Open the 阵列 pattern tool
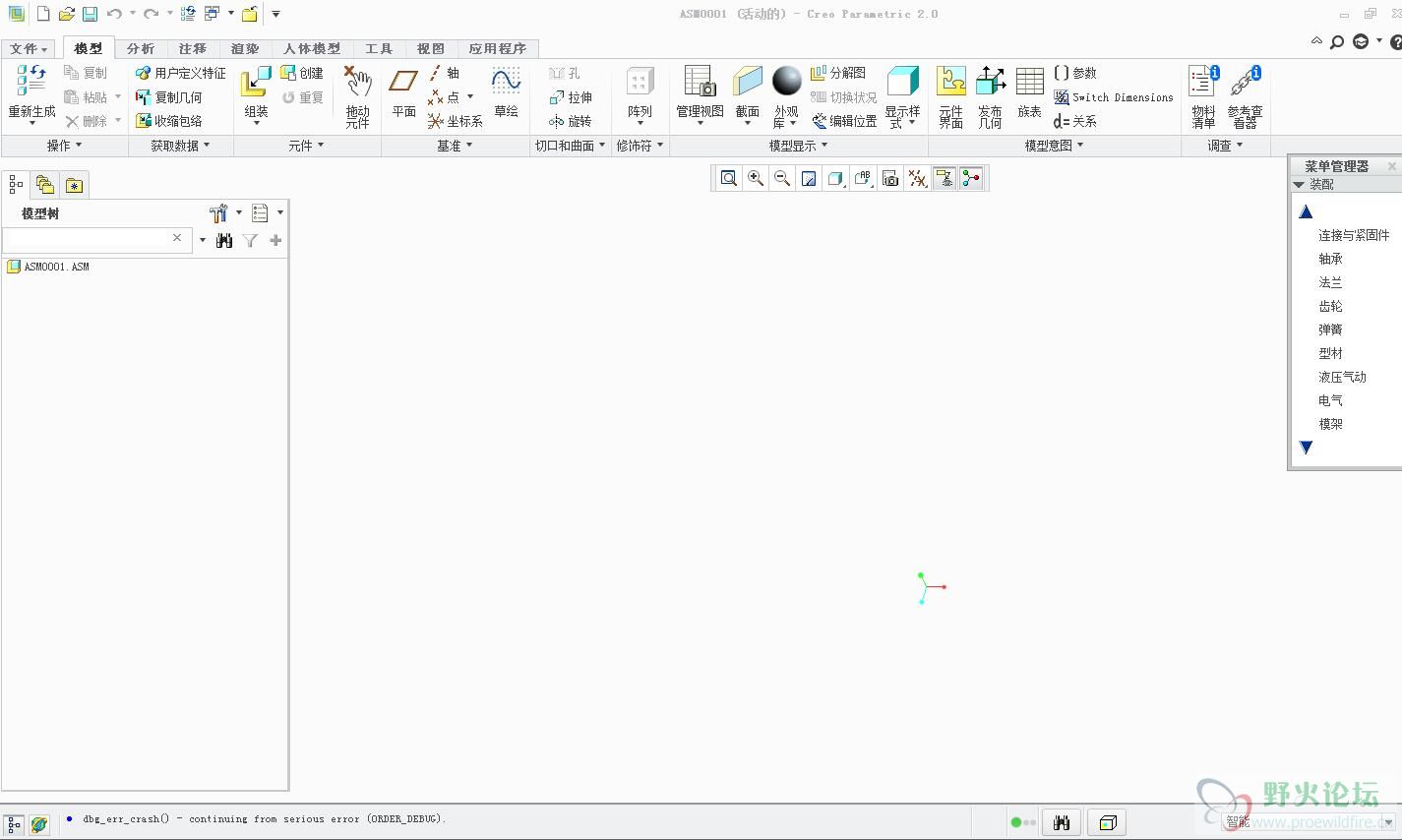 (x=640, y=94)
